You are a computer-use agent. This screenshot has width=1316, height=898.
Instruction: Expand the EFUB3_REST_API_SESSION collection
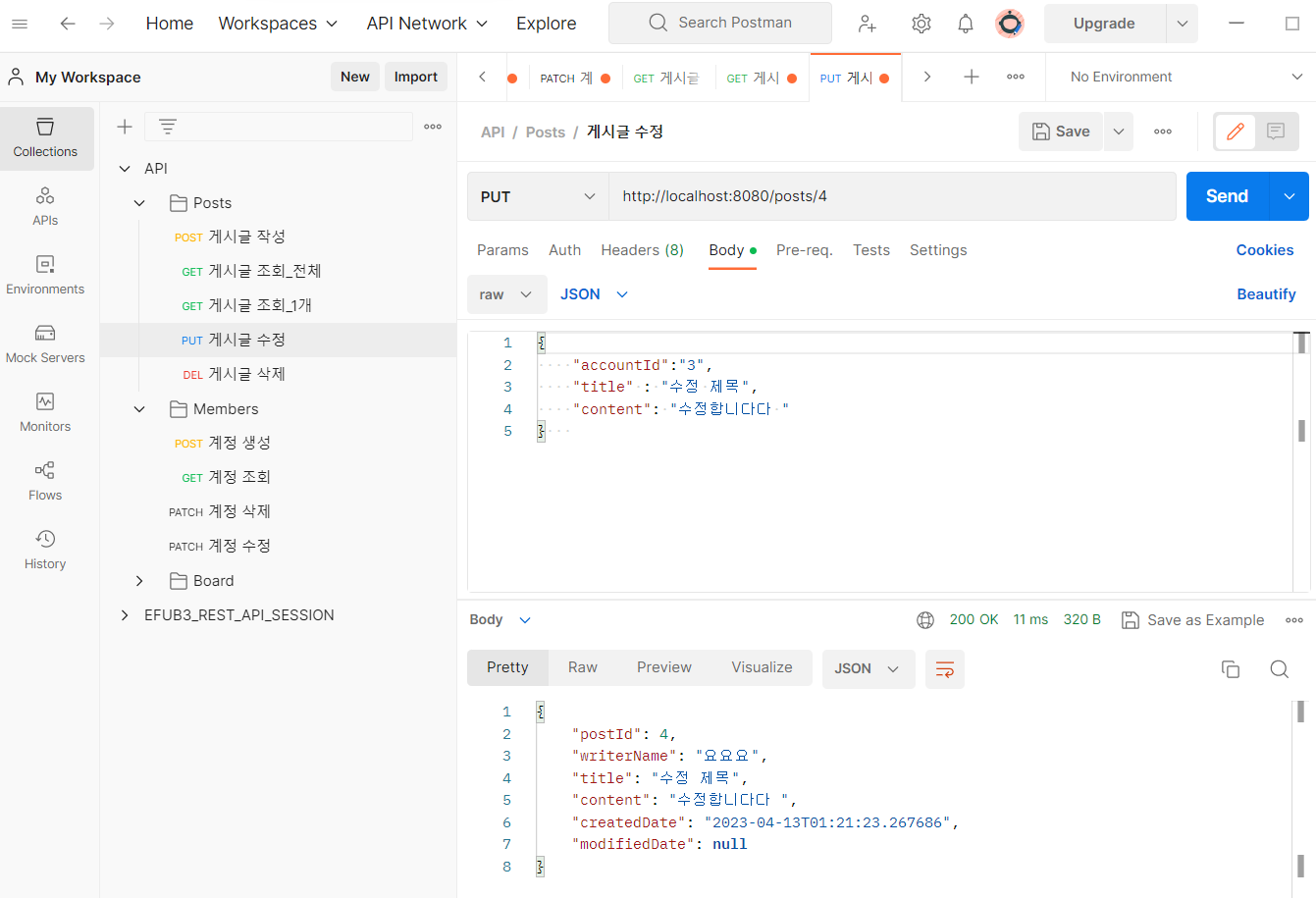click(x=125, y=615)
